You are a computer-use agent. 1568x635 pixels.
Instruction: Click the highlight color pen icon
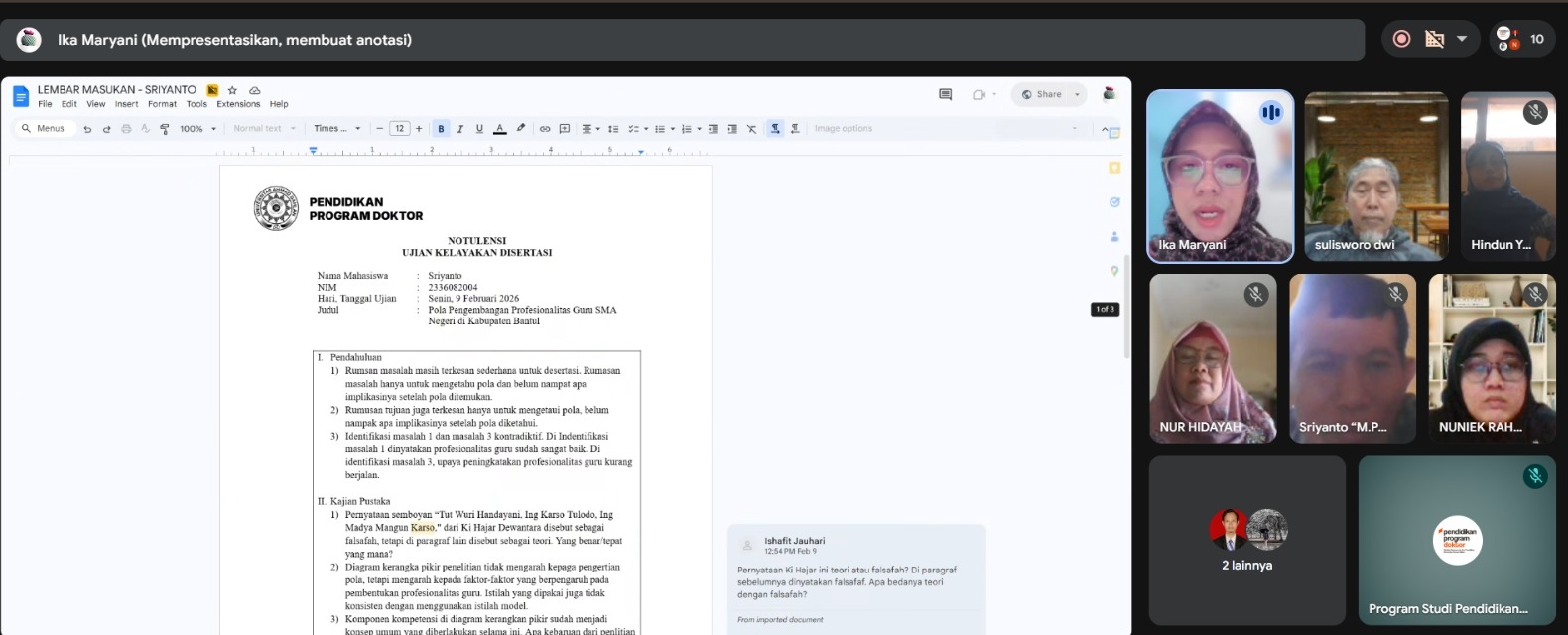tap(521, 129)
